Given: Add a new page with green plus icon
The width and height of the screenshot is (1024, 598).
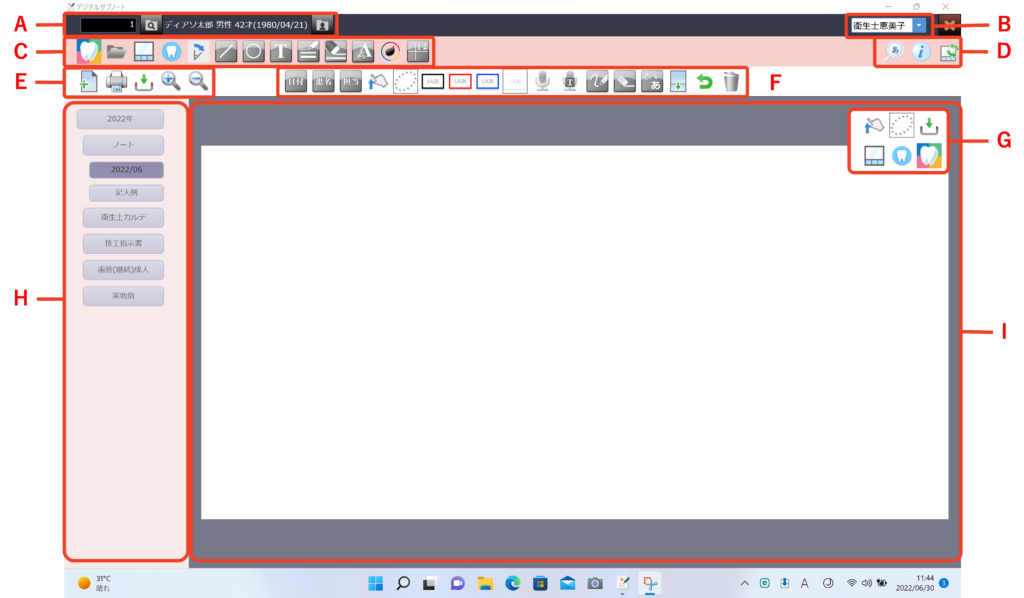Looking at the screenshot, I should pos(88,82).
